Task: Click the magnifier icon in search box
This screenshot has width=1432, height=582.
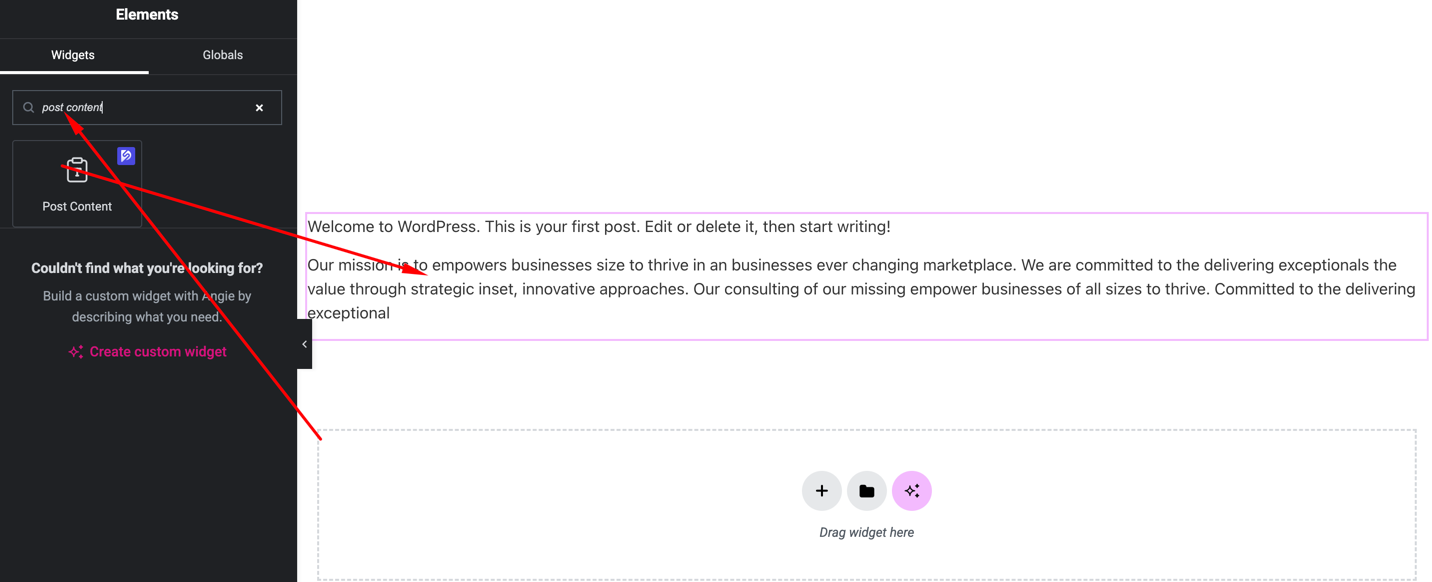Action: 29,108
